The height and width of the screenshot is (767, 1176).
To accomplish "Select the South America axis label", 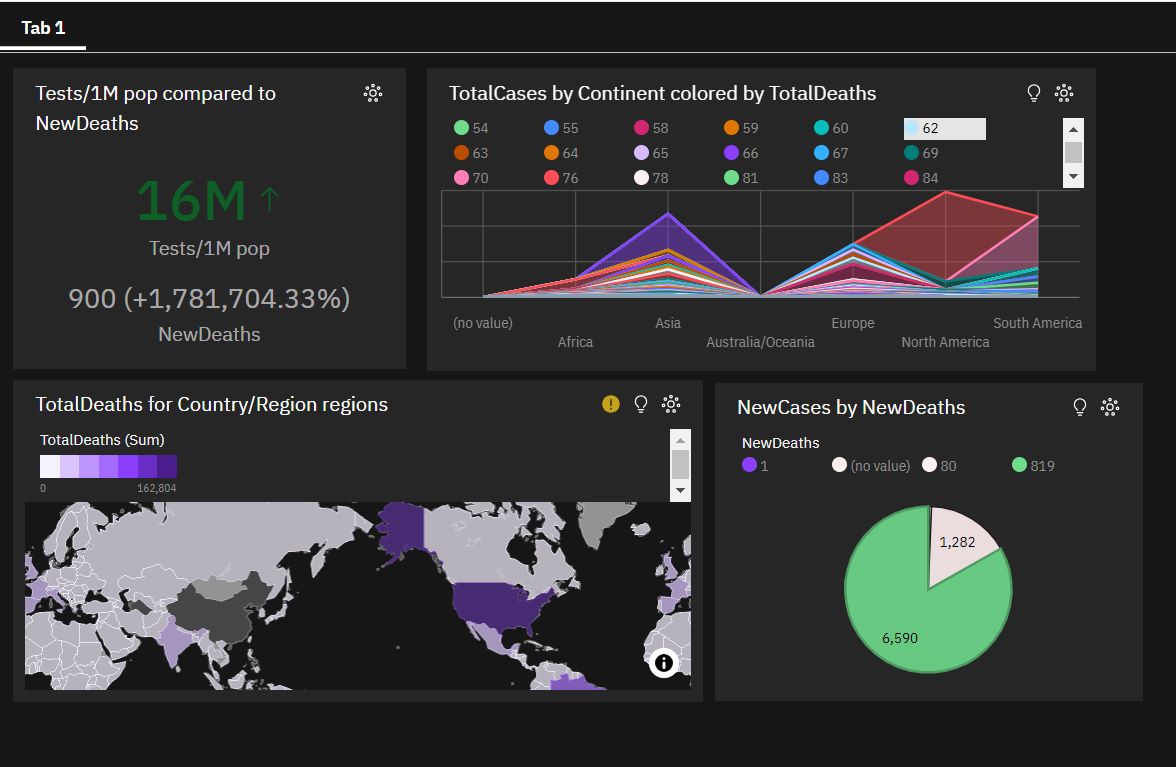I will coord(1037,323).
